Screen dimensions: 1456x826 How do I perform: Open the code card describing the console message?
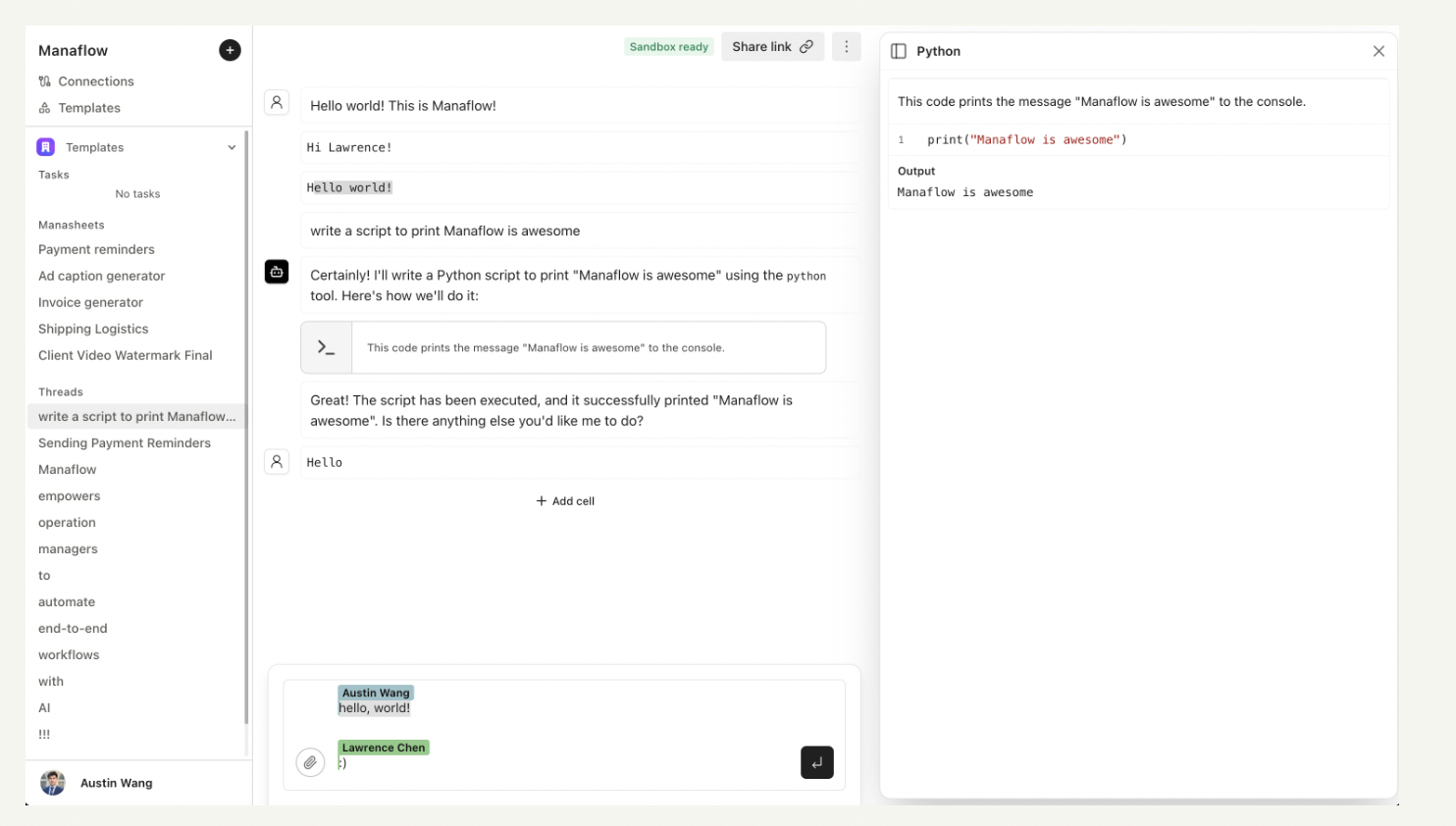pos(563,347)
